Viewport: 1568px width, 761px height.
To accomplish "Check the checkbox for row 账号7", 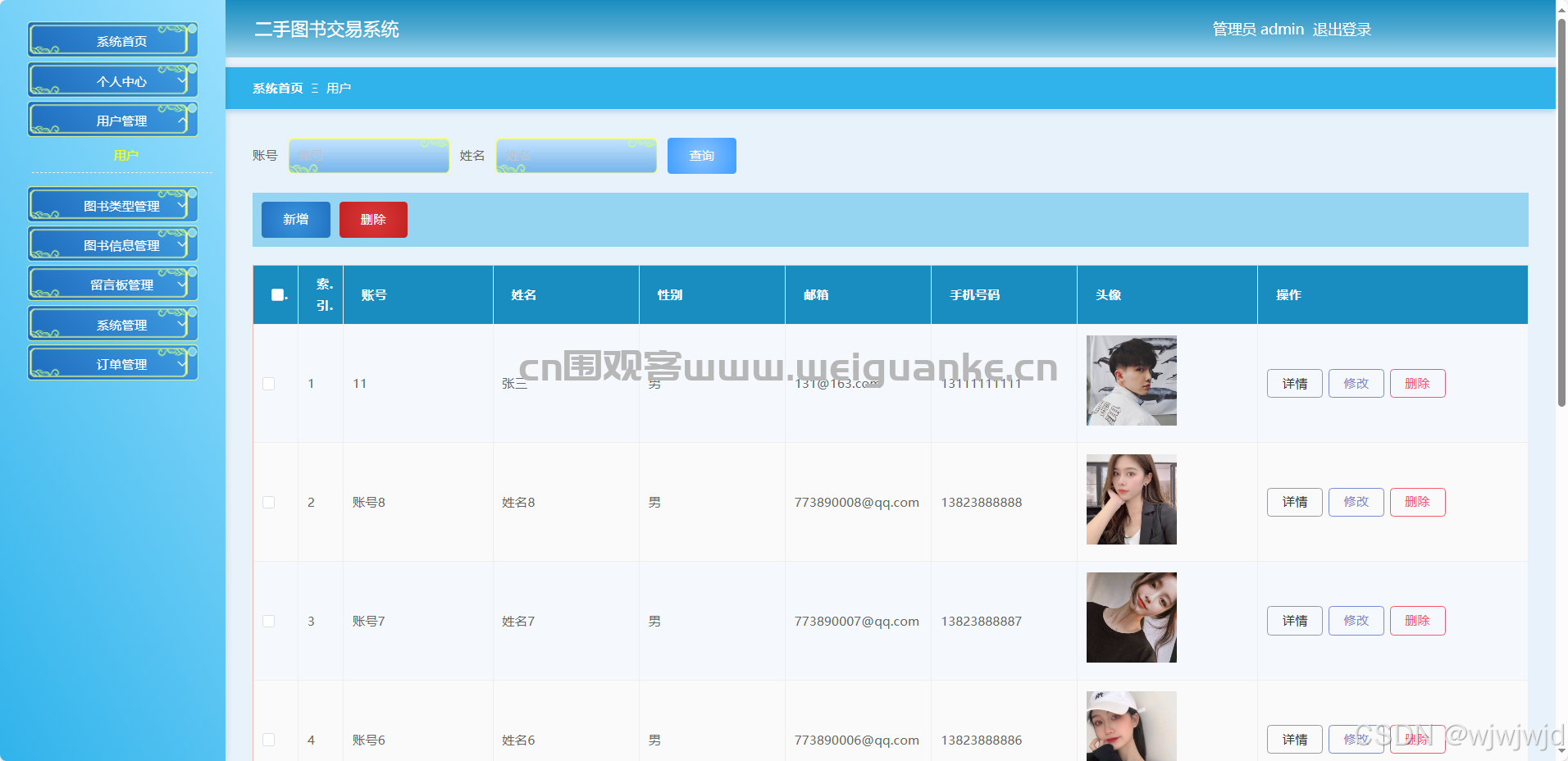I will tap(268, 622).
